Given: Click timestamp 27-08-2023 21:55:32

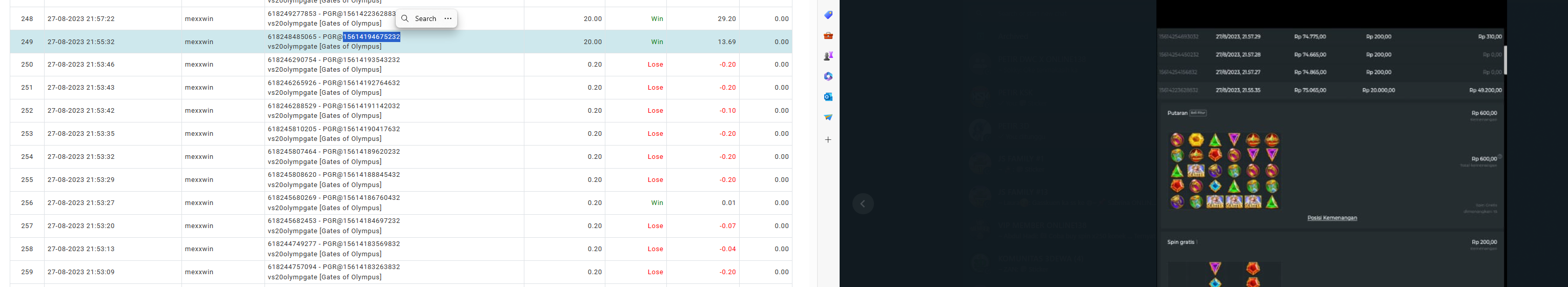Looking at the screenshot, I should coord(81,42).
